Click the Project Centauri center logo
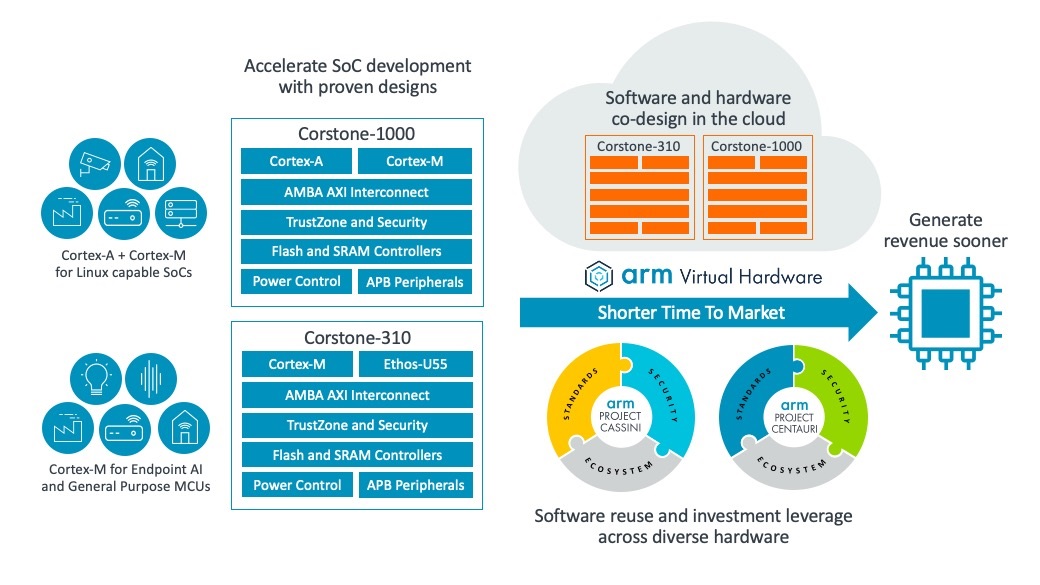Screen dimensions: 1040x585 794,418
